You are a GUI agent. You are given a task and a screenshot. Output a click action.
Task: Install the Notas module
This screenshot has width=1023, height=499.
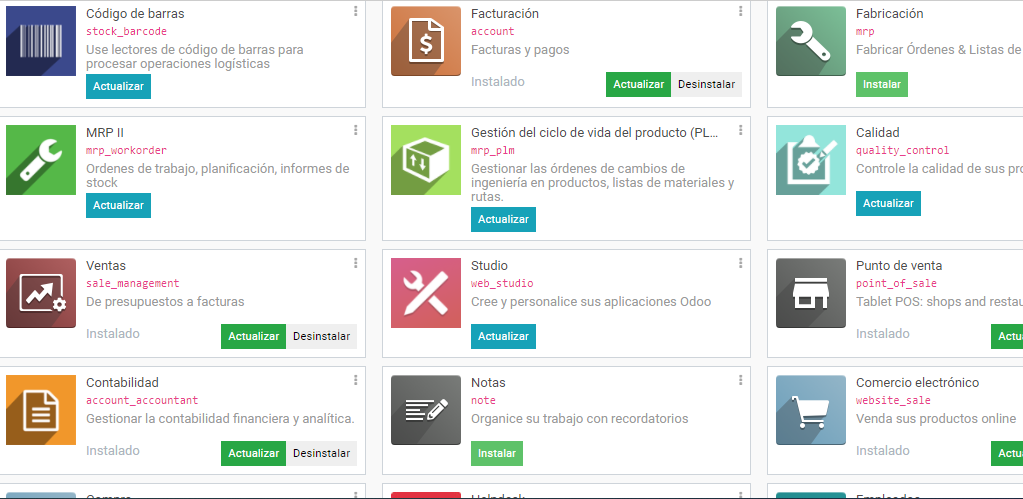pyautogui.click(x=496, y=453)
